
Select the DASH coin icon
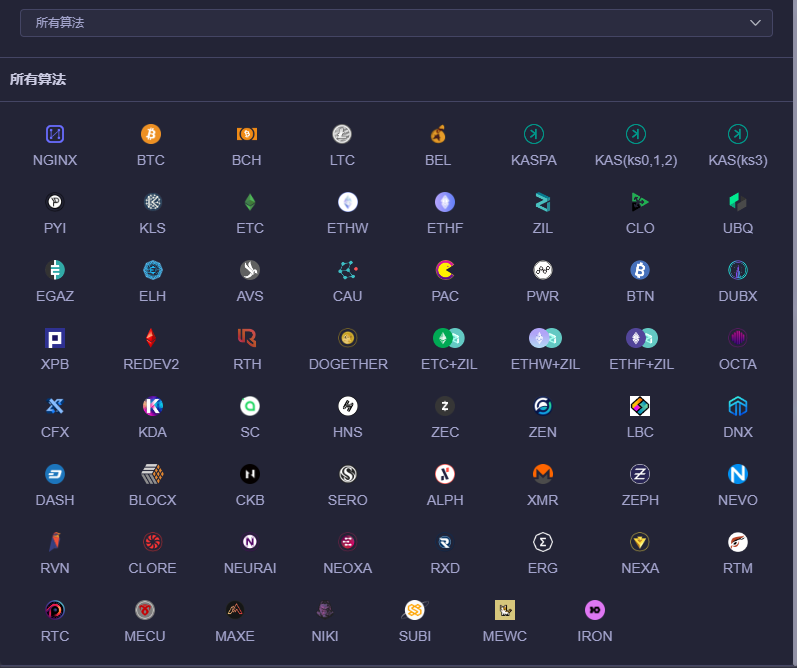point(55,474)
